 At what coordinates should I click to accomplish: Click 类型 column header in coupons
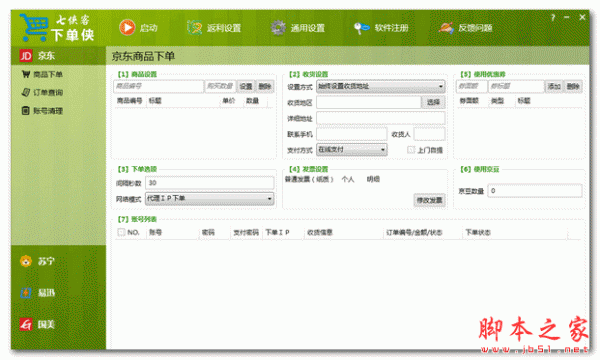click(x=497, y=101)
